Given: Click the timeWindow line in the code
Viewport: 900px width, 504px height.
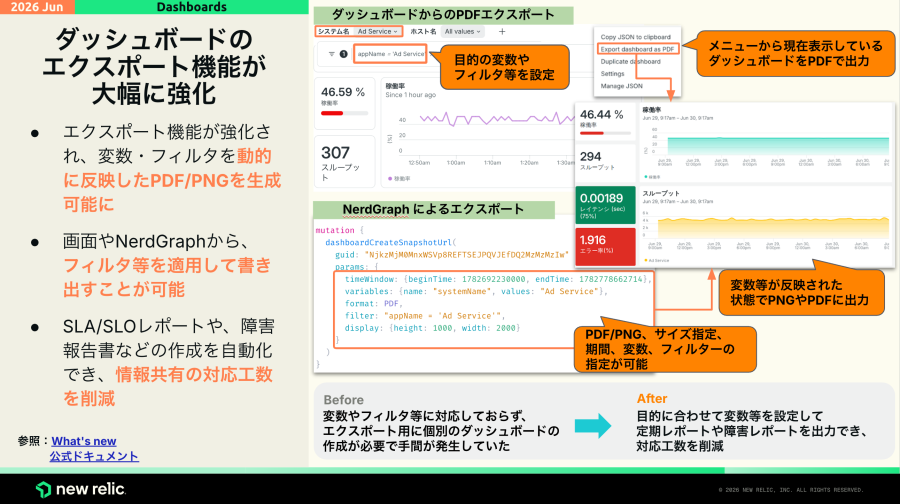Looking at the screenshot, I should tap(496, 279).
